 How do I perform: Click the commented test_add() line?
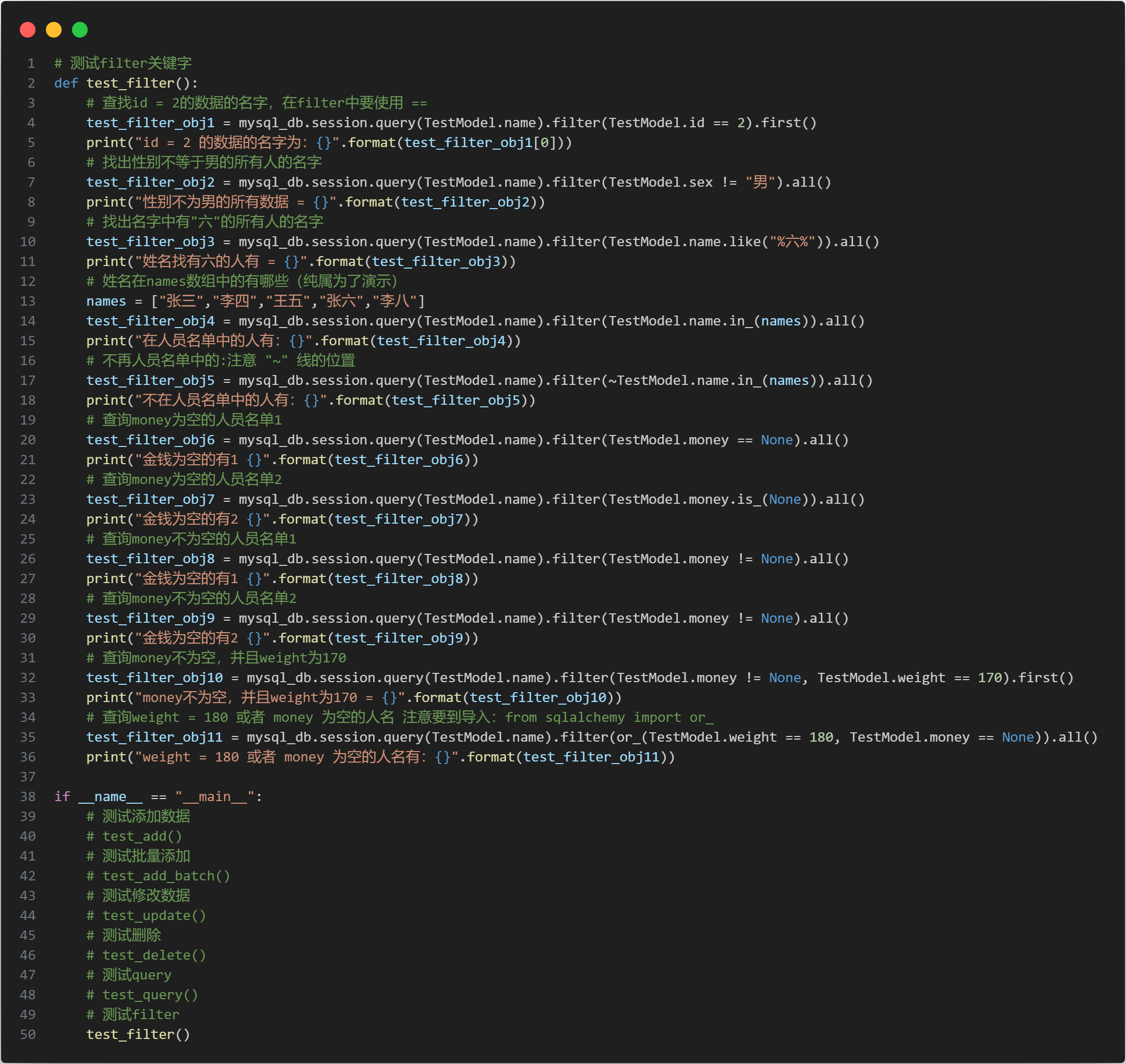135,837
